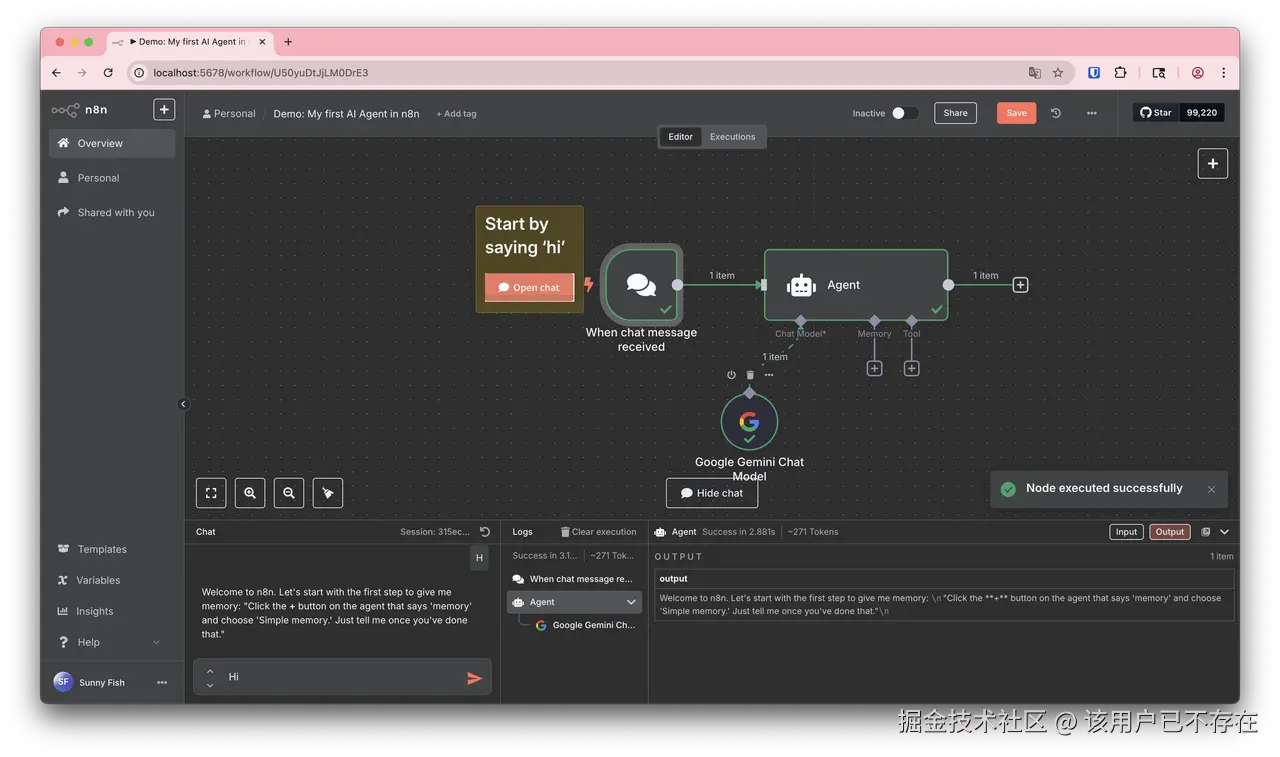
Task: Open the add node panel plus button
Action: tap(1212, 163)
